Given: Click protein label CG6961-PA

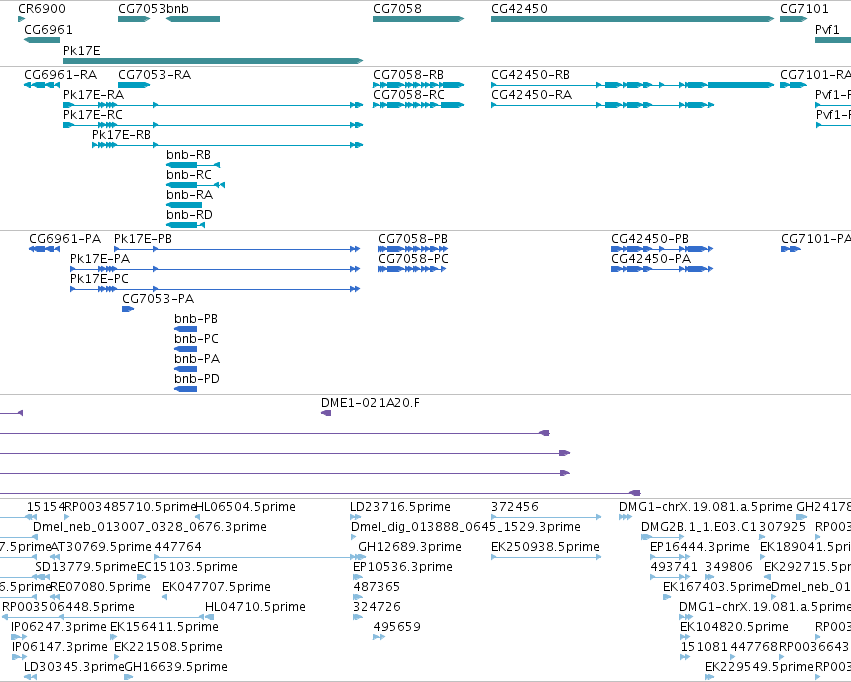Looking at the screenshot, I should pyautogui.click(x=65, y=239).
